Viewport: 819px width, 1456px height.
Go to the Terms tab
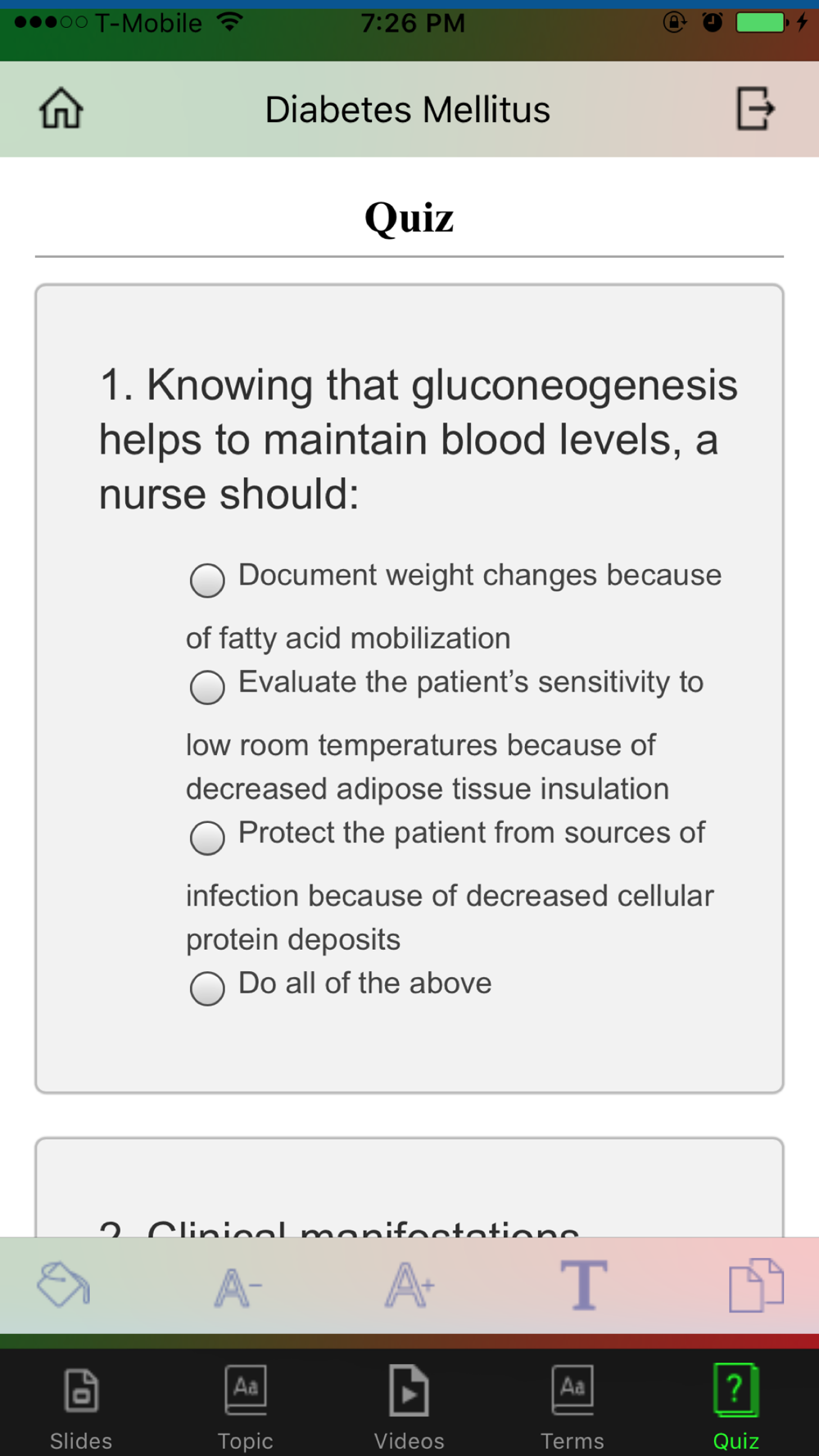click(x=572, y=1407)
